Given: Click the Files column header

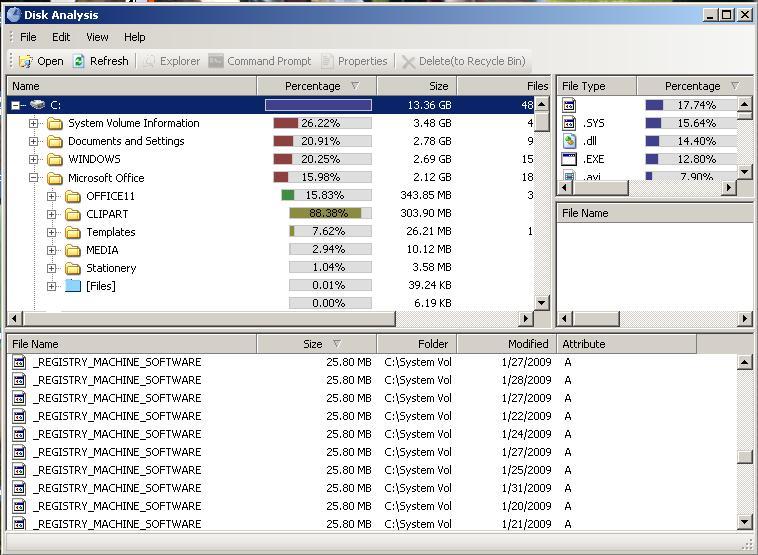Looking at the screenshot, I should click(x=504, y=86).
